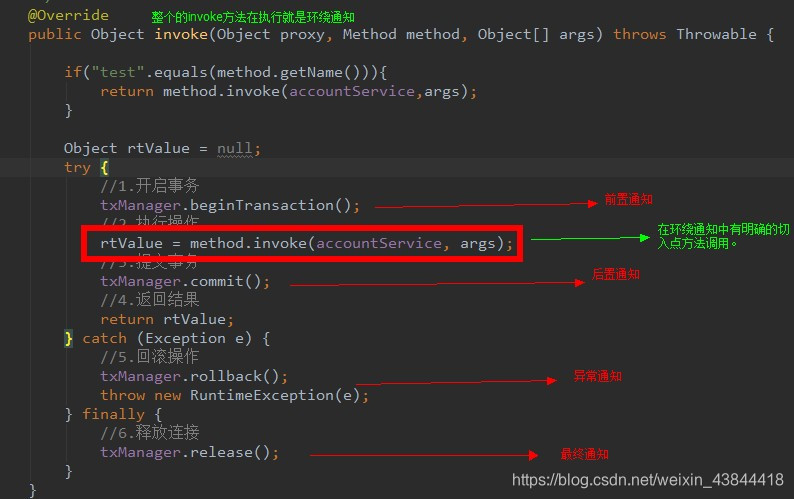
Task: Click the green 在环绕通知中 annotation text
Action: [723, 236]
